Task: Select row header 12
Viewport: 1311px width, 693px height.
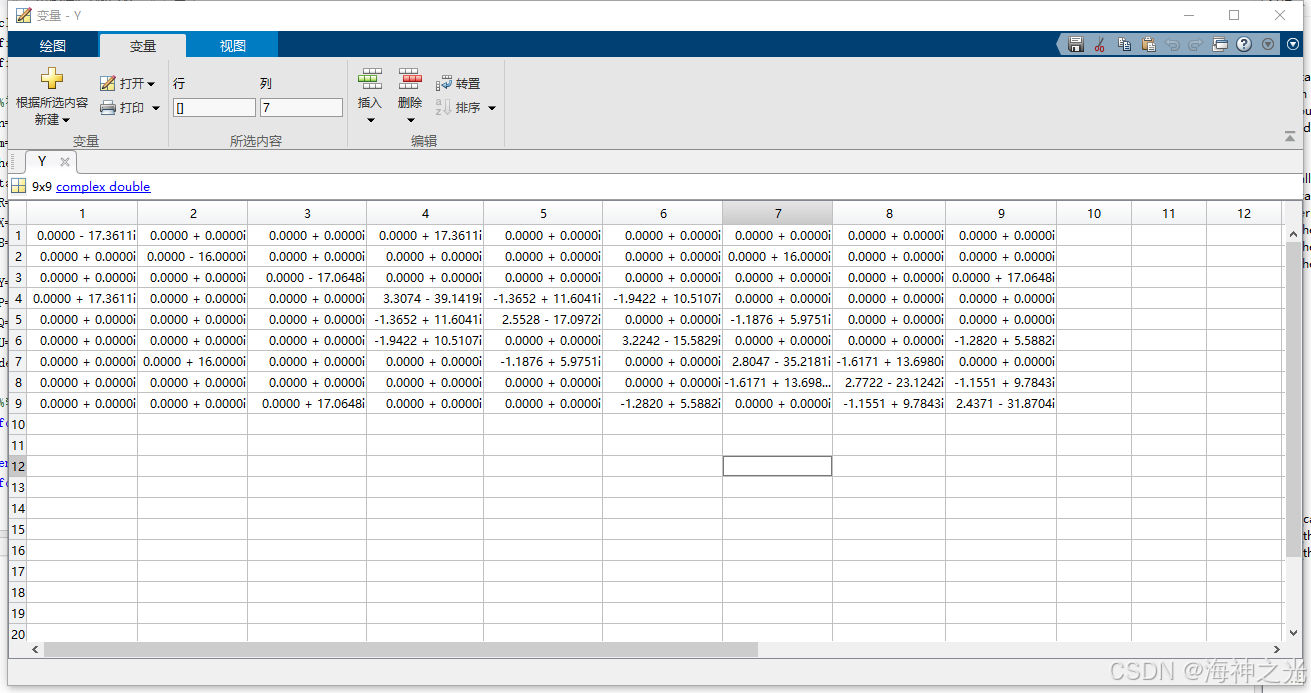Action: 17,466
